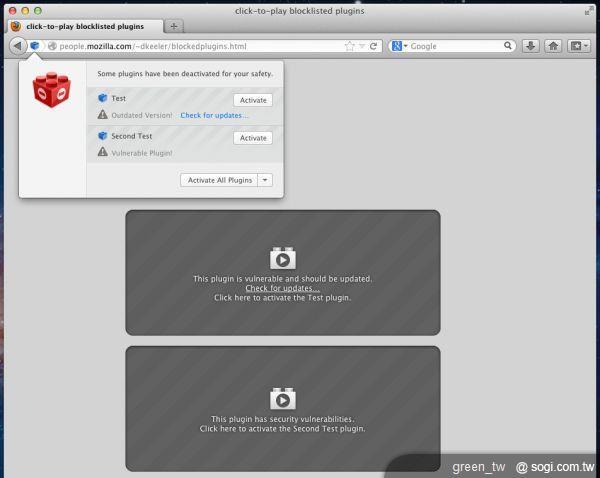600x478 pixels.
Task: Click 'Click here to activate the Test plugin.'
Action: point(282,298)
